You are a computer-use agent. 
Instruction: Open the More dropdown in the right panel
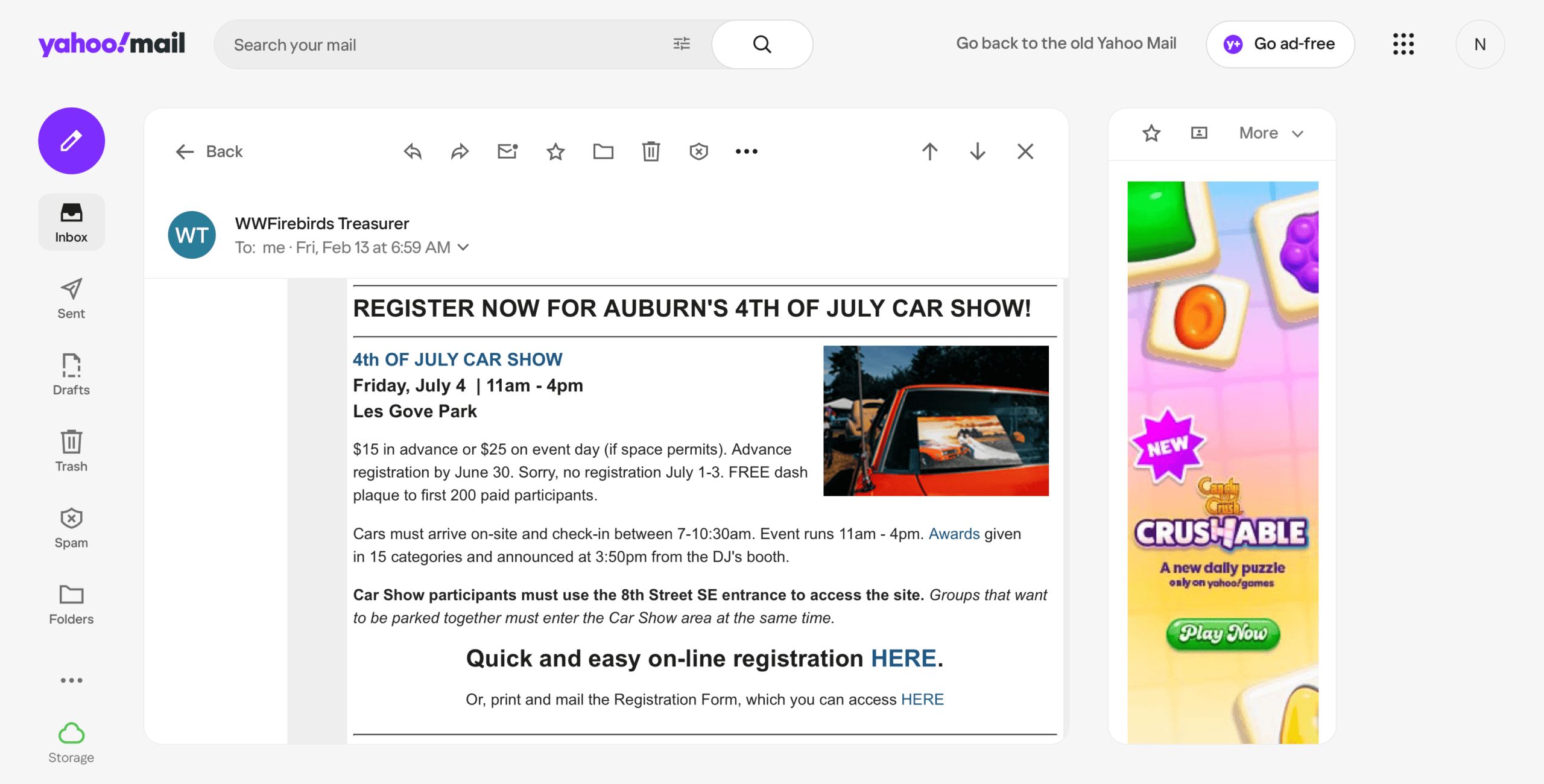1271,133
